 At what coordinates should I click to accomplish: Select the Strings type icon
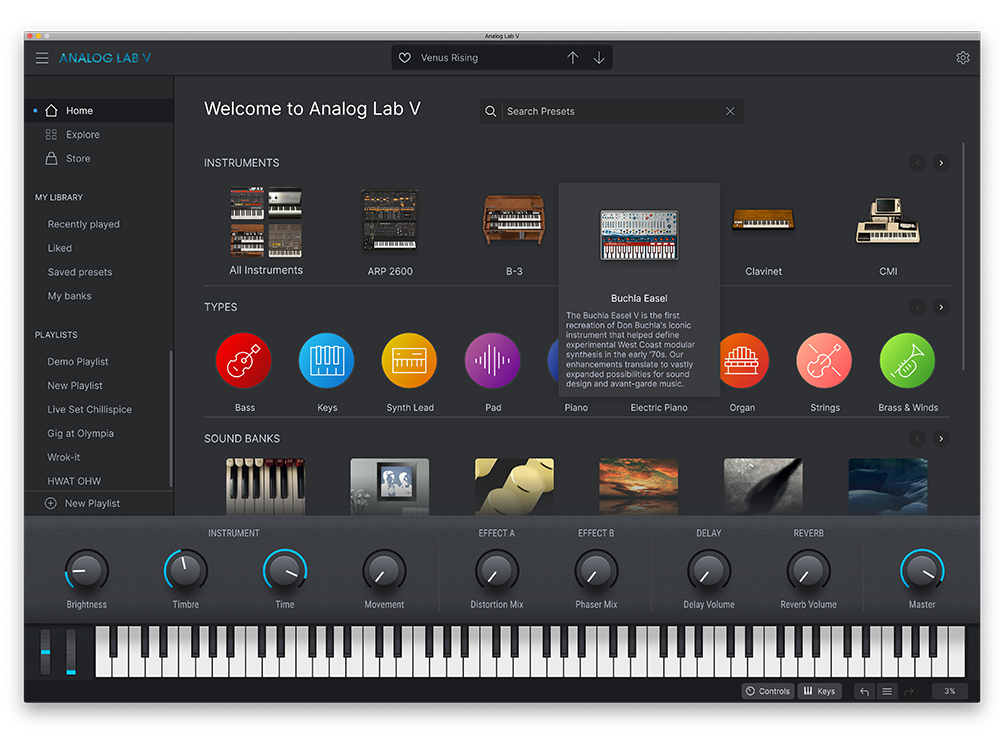click(x=824, y=360)
